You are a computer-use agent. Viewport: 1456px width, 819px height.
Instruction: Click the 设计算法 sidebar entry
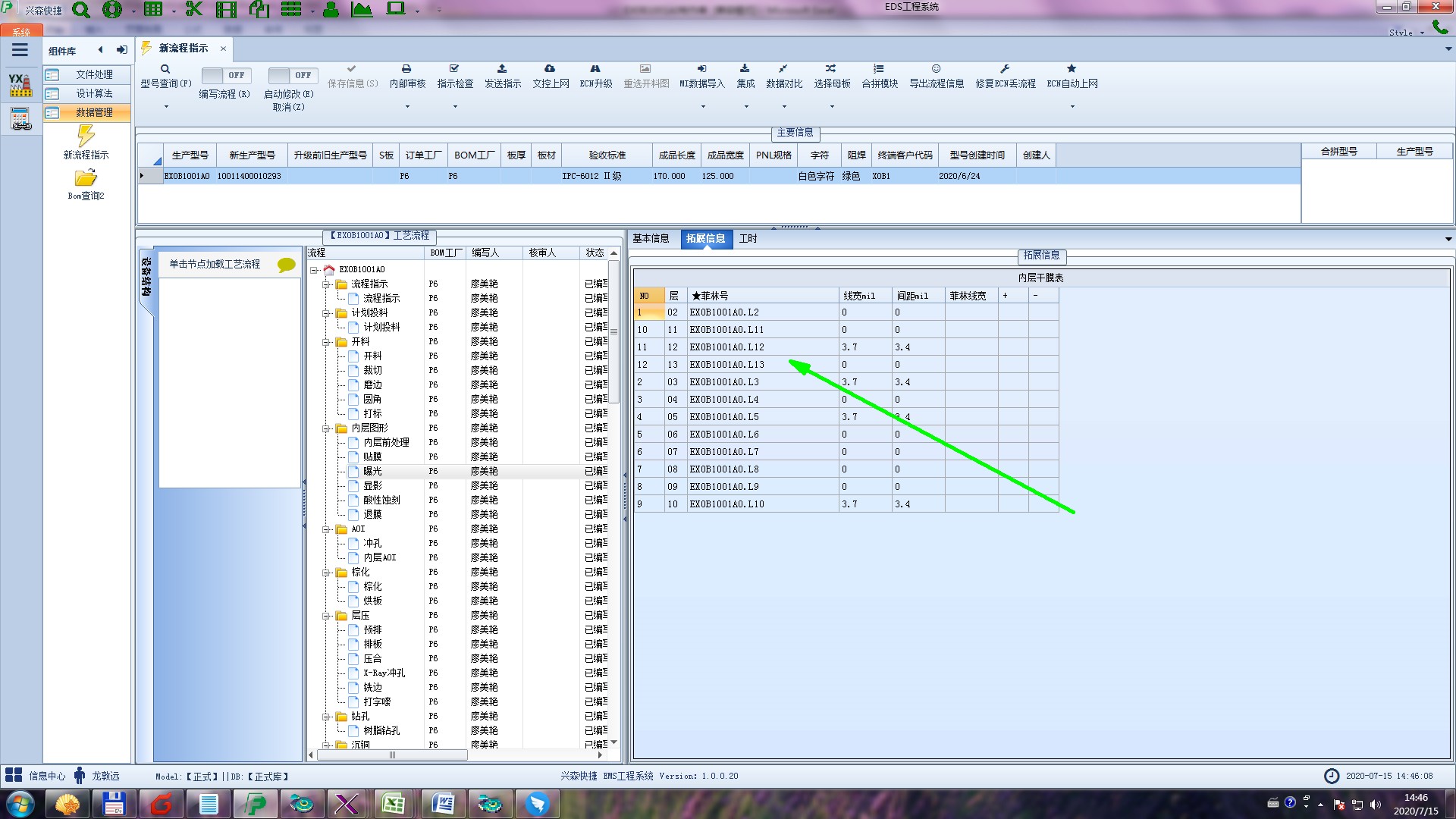click(94, 93)
